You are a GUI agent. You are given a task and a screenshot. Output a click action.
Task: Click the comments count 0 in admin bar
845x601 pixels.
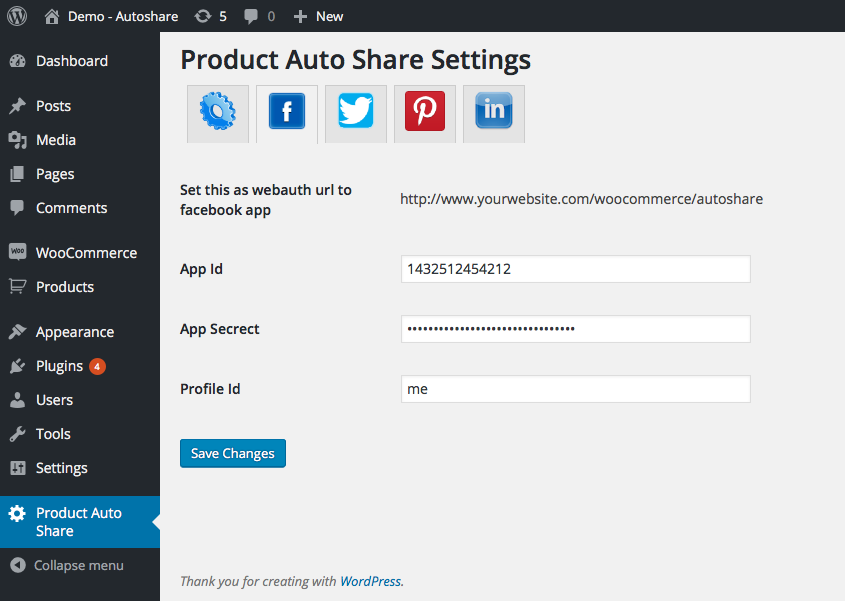coord(271,17)
